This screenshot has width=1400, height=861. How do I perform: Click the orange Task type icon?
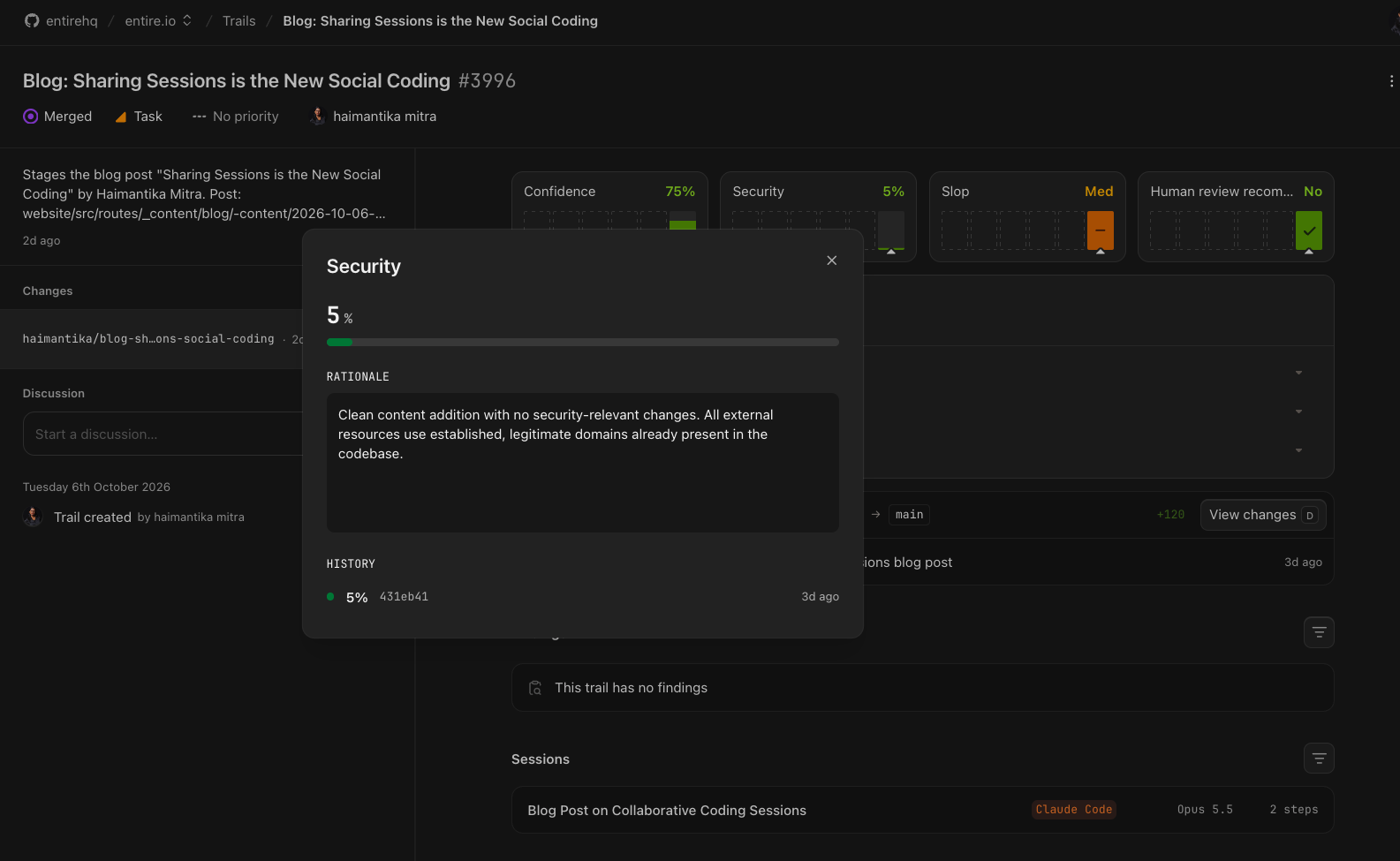pyautogui.click(x=121, y=117)
